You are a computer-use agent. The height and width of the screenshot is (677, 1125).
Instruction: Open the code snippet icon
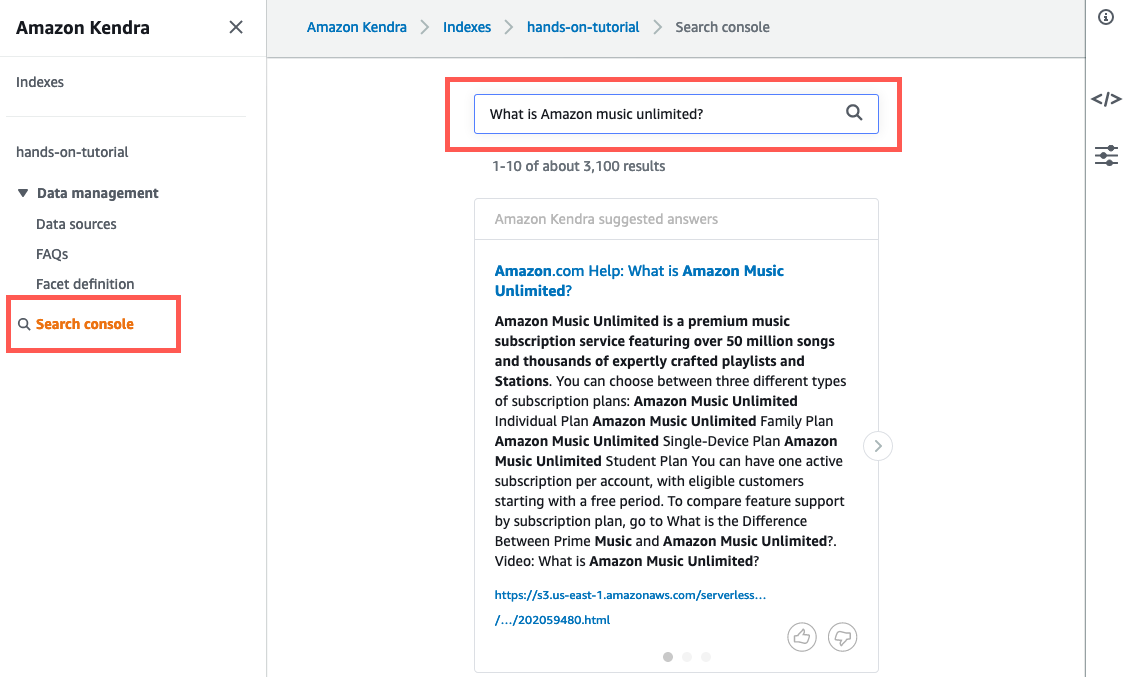[1105, 99]
